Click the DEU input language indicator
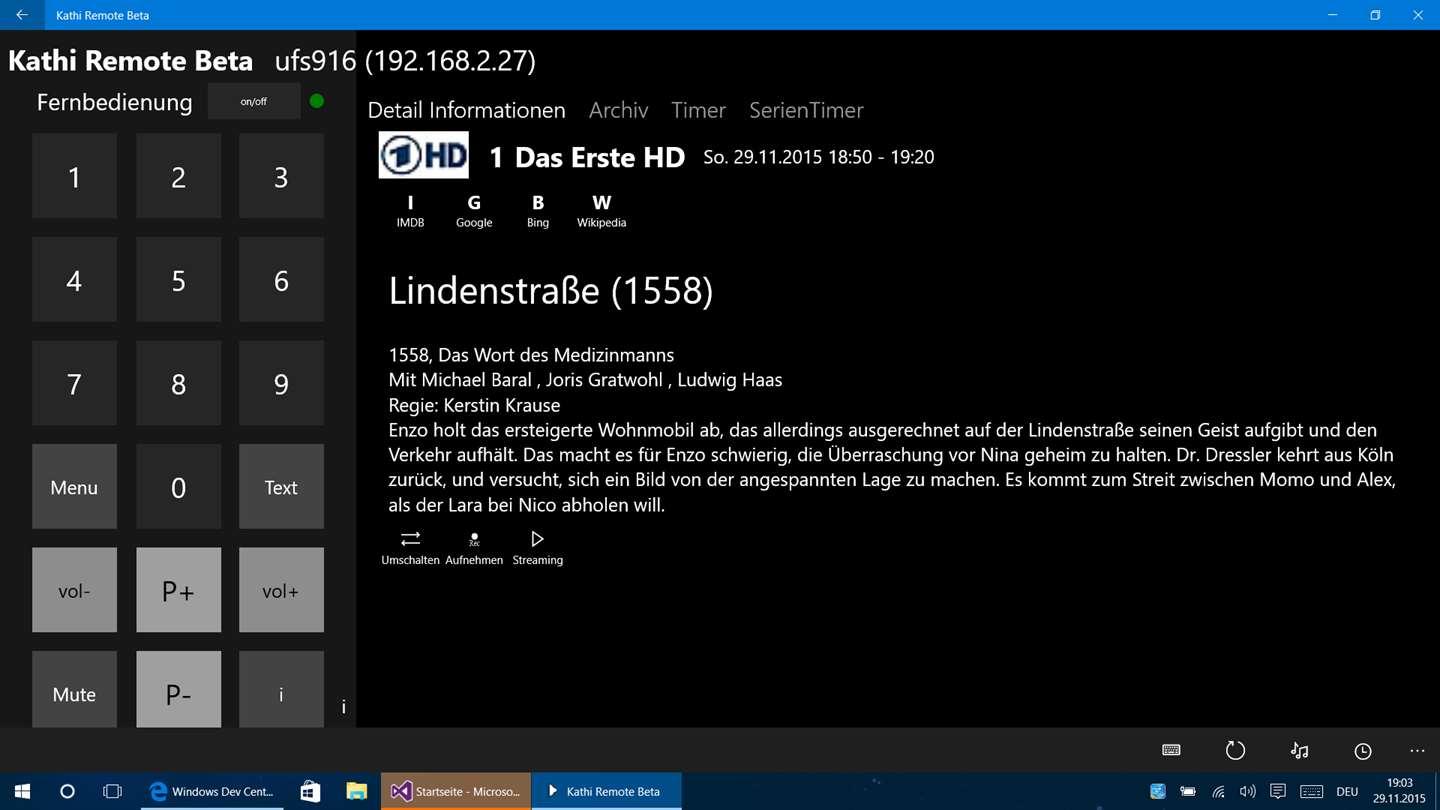The width and height of the screenshot is (1440, 810). click(1347, 791)
